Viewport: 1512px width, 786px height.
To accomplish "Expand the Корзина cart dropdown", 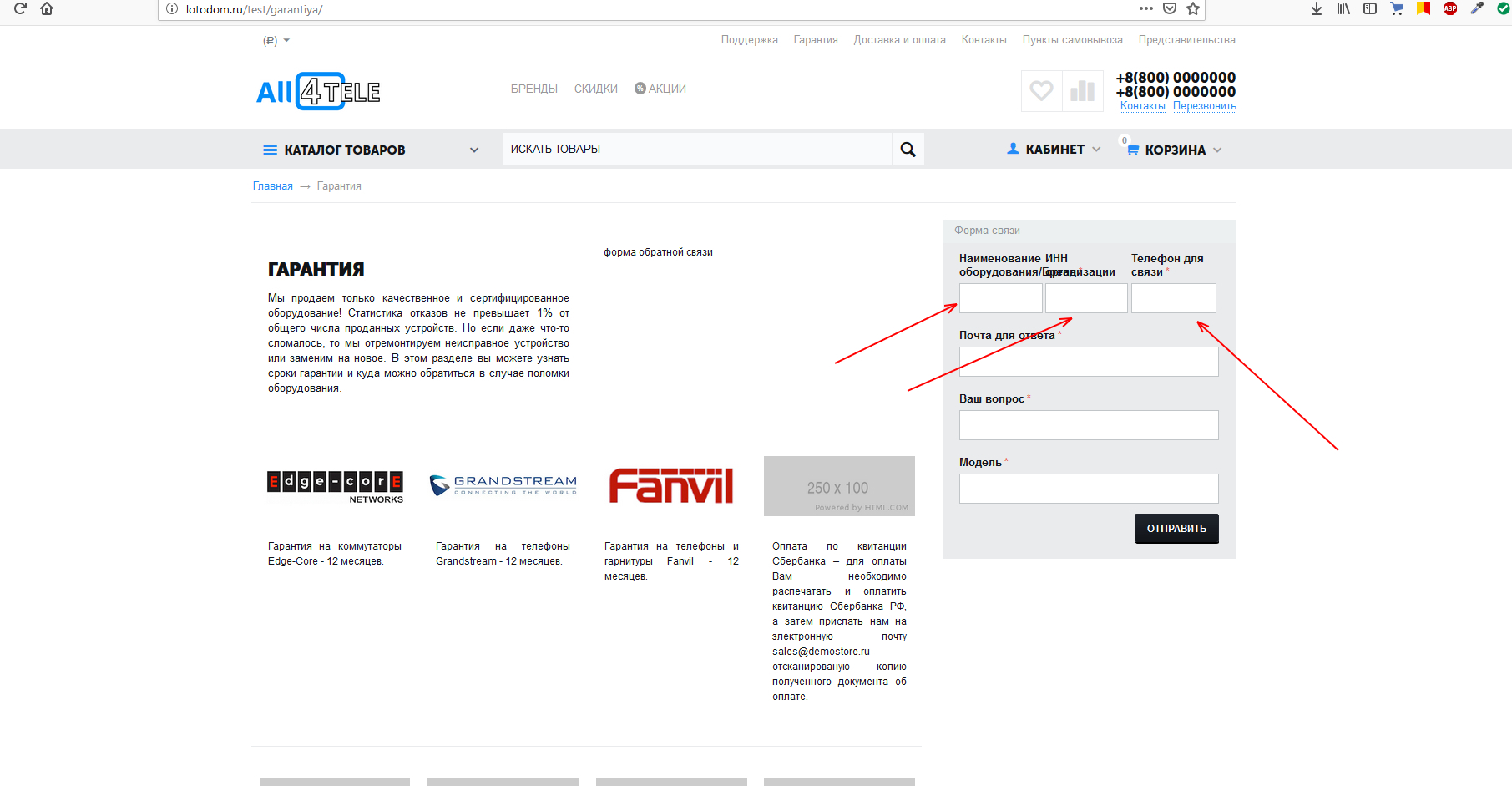I will pos(1173,150).
